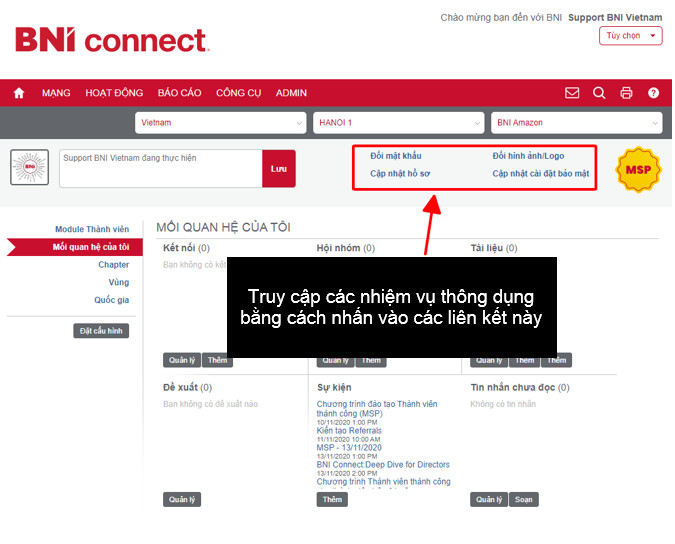
Task: Select Vùng in the sidebar
Action: [118, 282]
